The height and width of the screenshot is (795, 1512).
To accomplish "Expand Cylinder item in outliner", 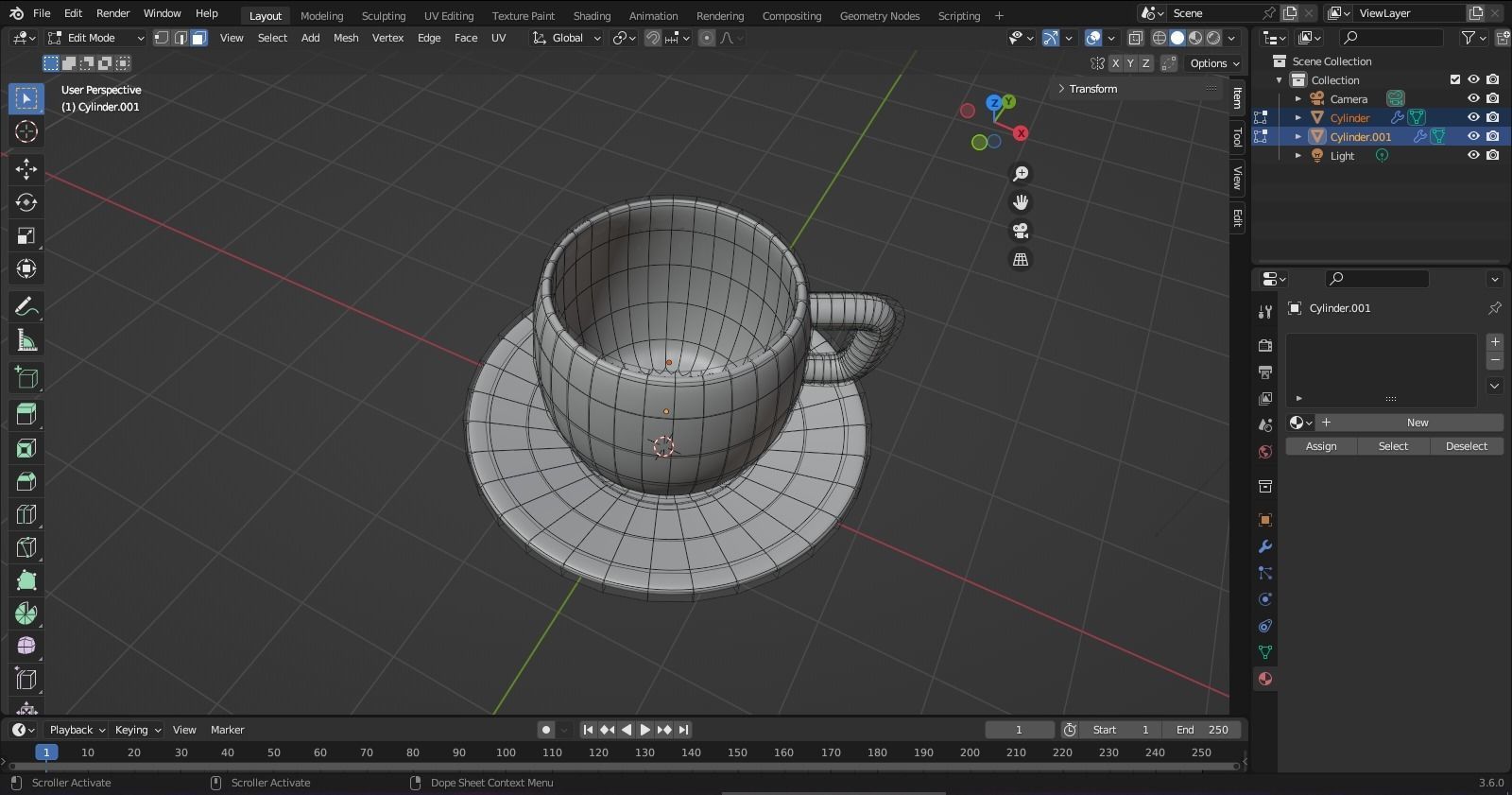I will pos(1298,117).
